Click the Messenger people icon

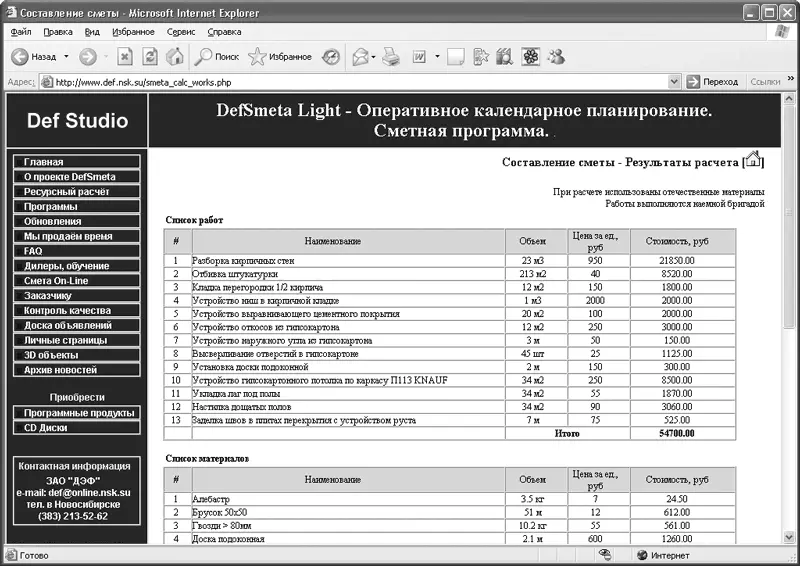pyautogui.click(x=556, y=57)
